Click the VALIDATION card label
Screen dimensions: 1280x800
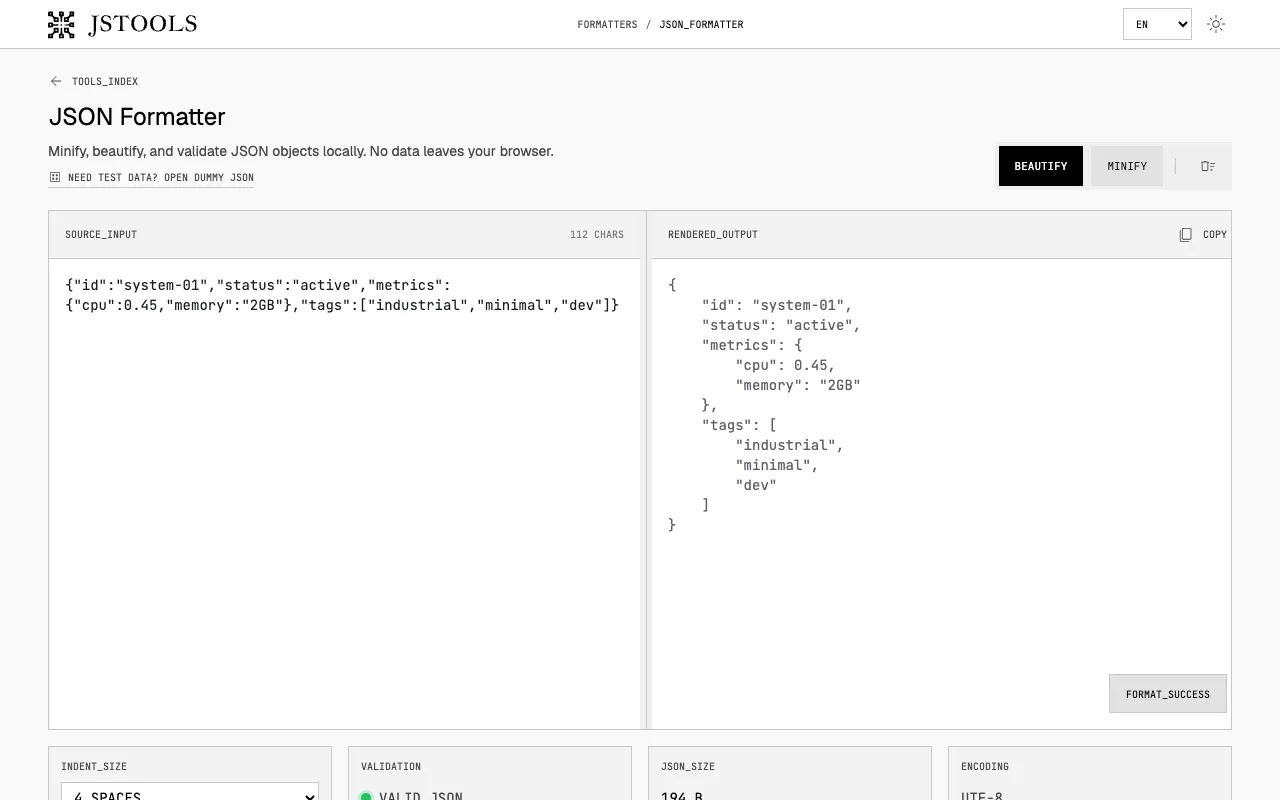tap(391, 766)
